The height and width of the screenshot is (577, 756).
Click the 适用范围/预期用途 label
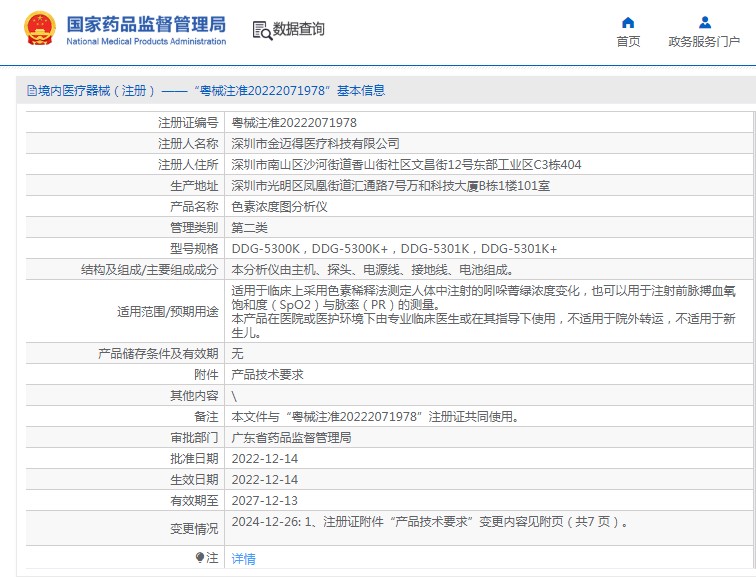(168, 311)
